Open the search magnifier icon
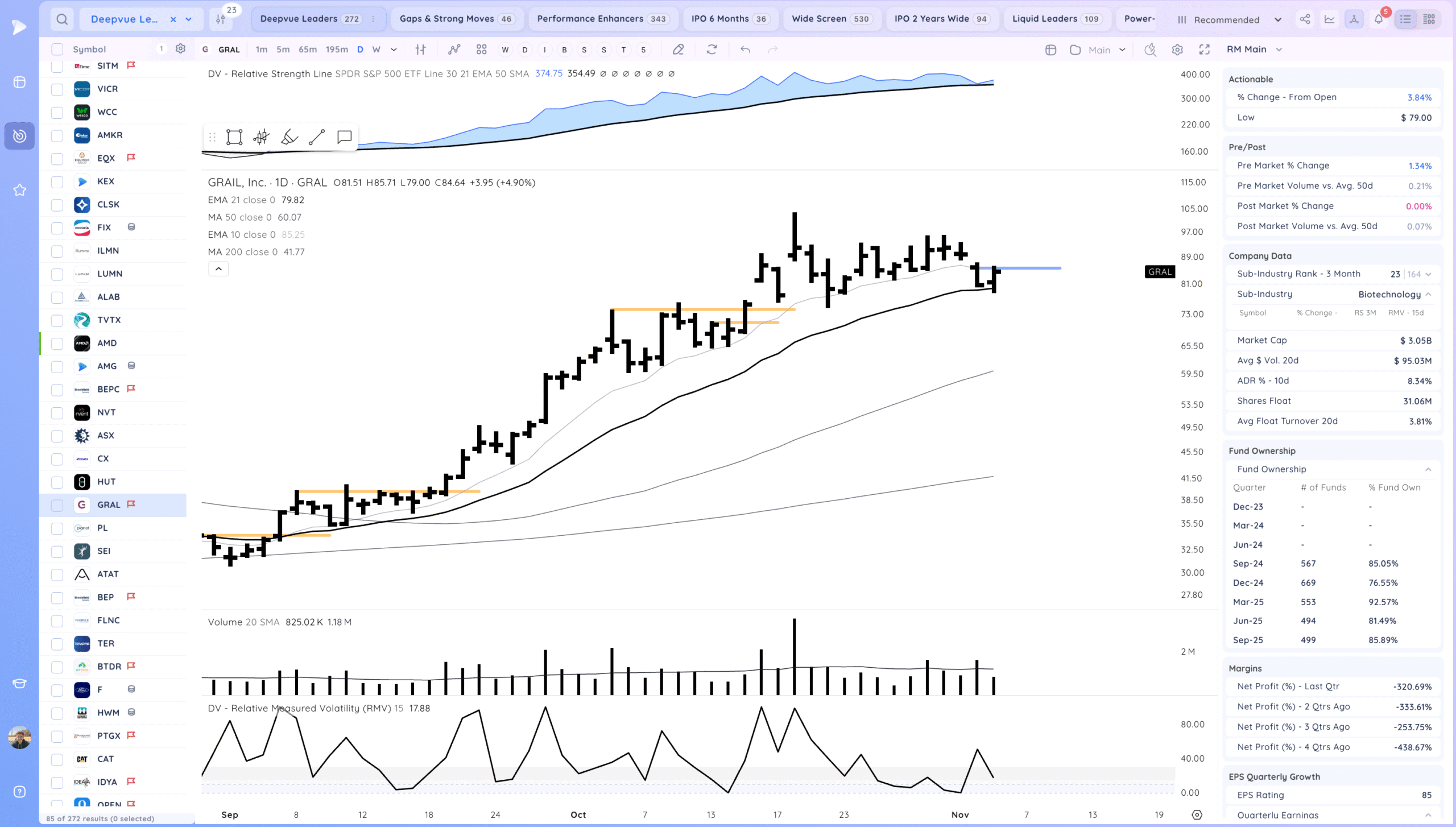Screen dimensions: 1456x827 pos(62,19)
